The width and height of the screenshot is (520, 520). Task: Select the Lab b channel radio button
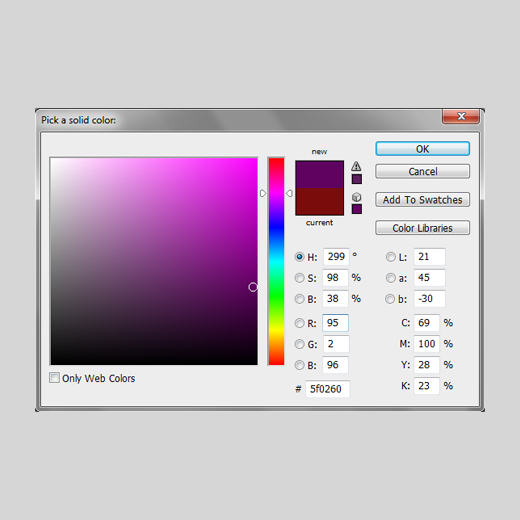tap(390, 299)
